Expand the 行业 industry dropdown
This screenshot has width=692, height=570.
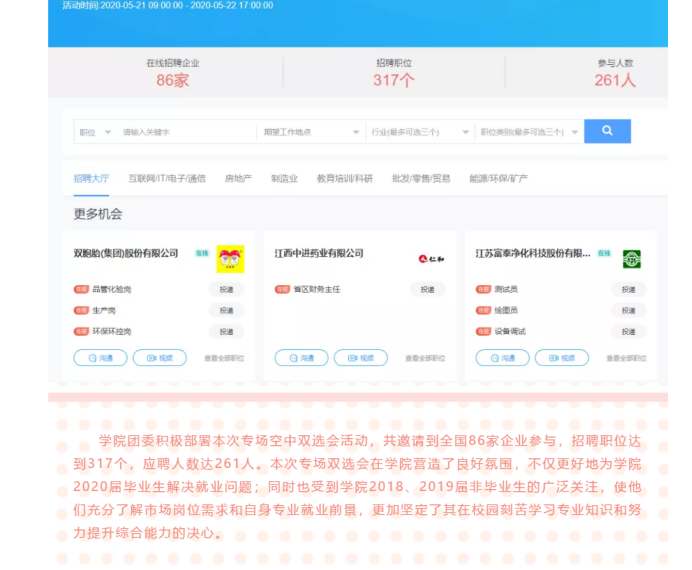419,132
